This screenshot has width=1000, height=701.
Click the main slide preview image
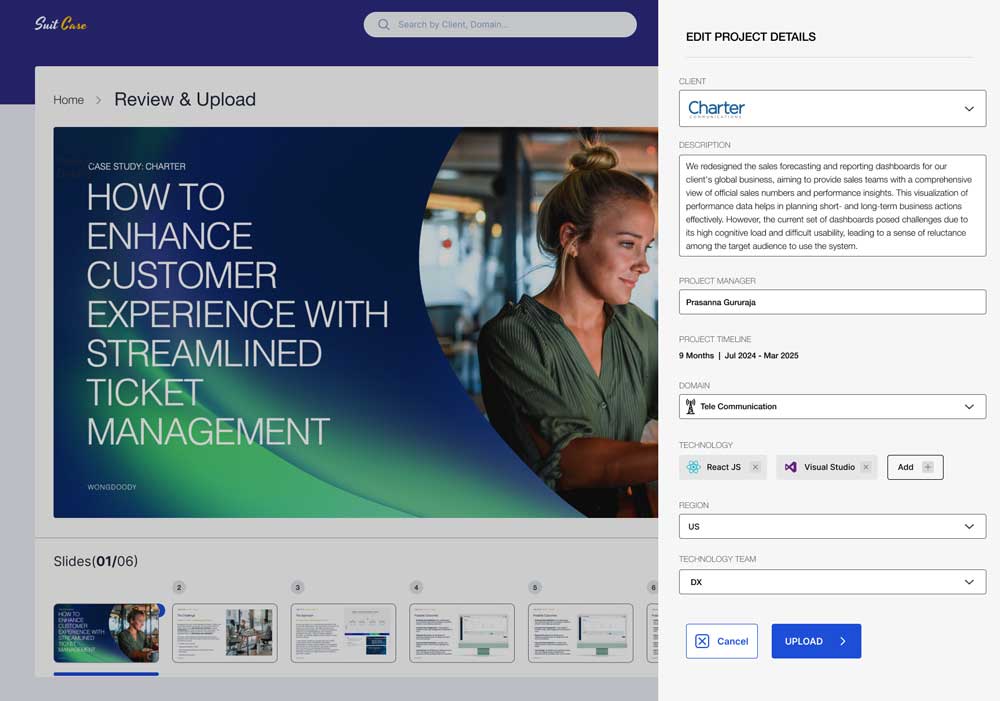tap(356, 322)
